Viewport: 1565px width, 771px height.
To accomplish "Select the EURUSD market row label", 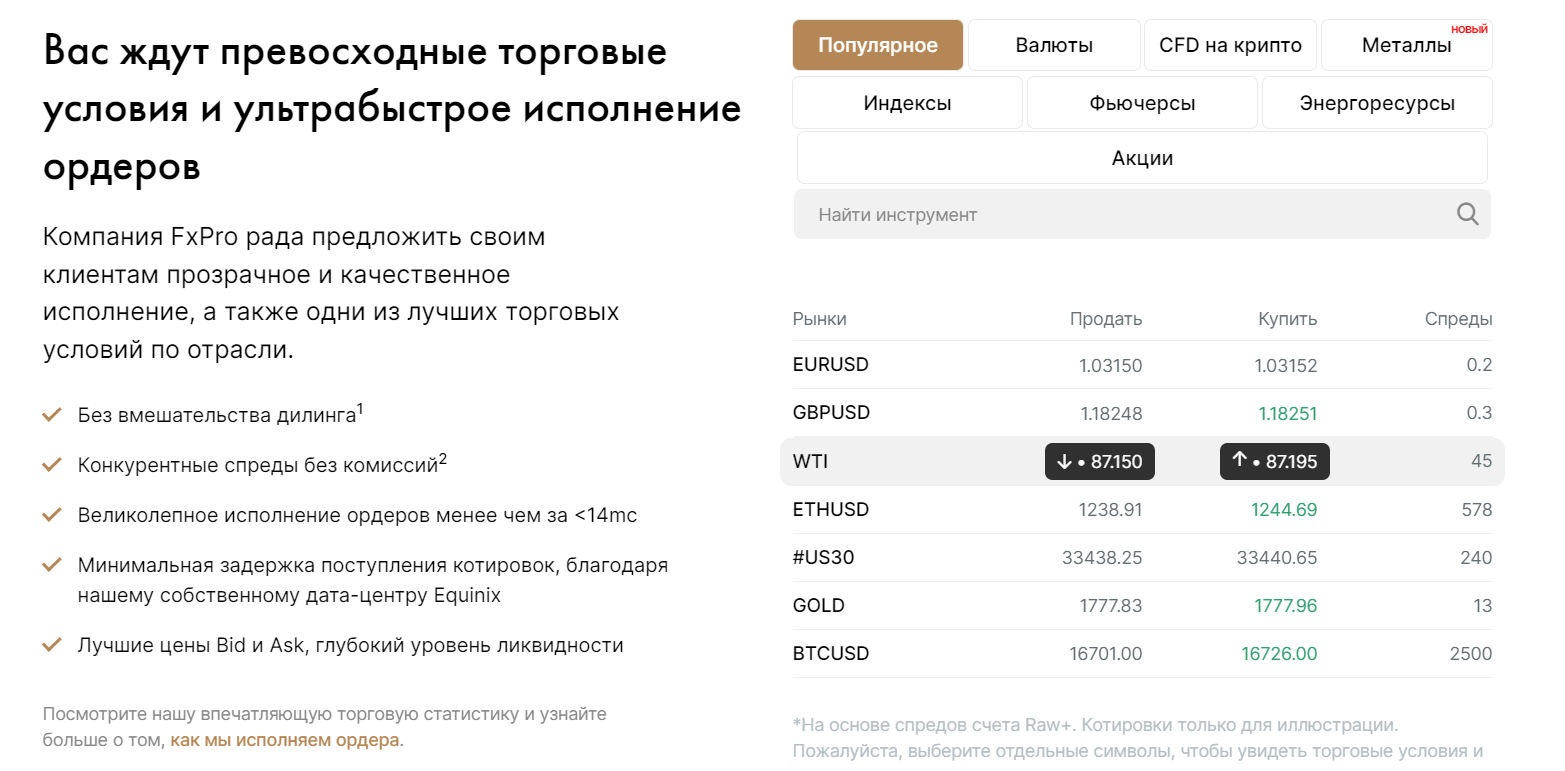I will [831, 365].
